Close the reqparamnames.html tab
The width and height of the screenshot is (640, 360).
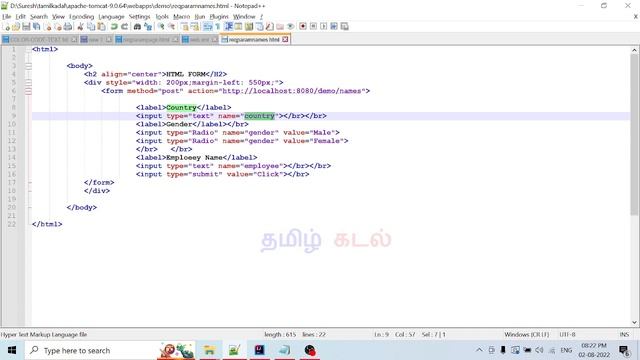pos(285,40)
